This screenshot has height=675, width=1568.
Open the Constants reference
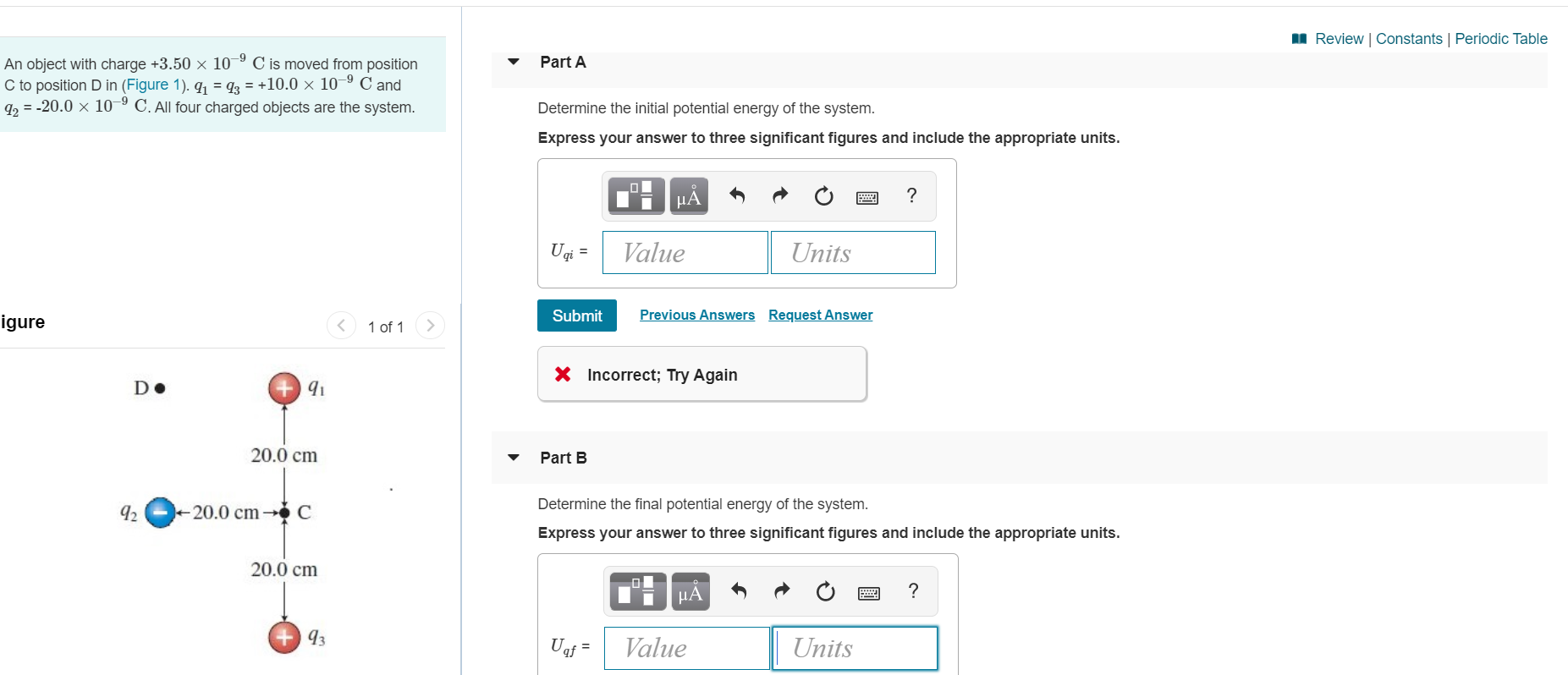click(1409, 38)
